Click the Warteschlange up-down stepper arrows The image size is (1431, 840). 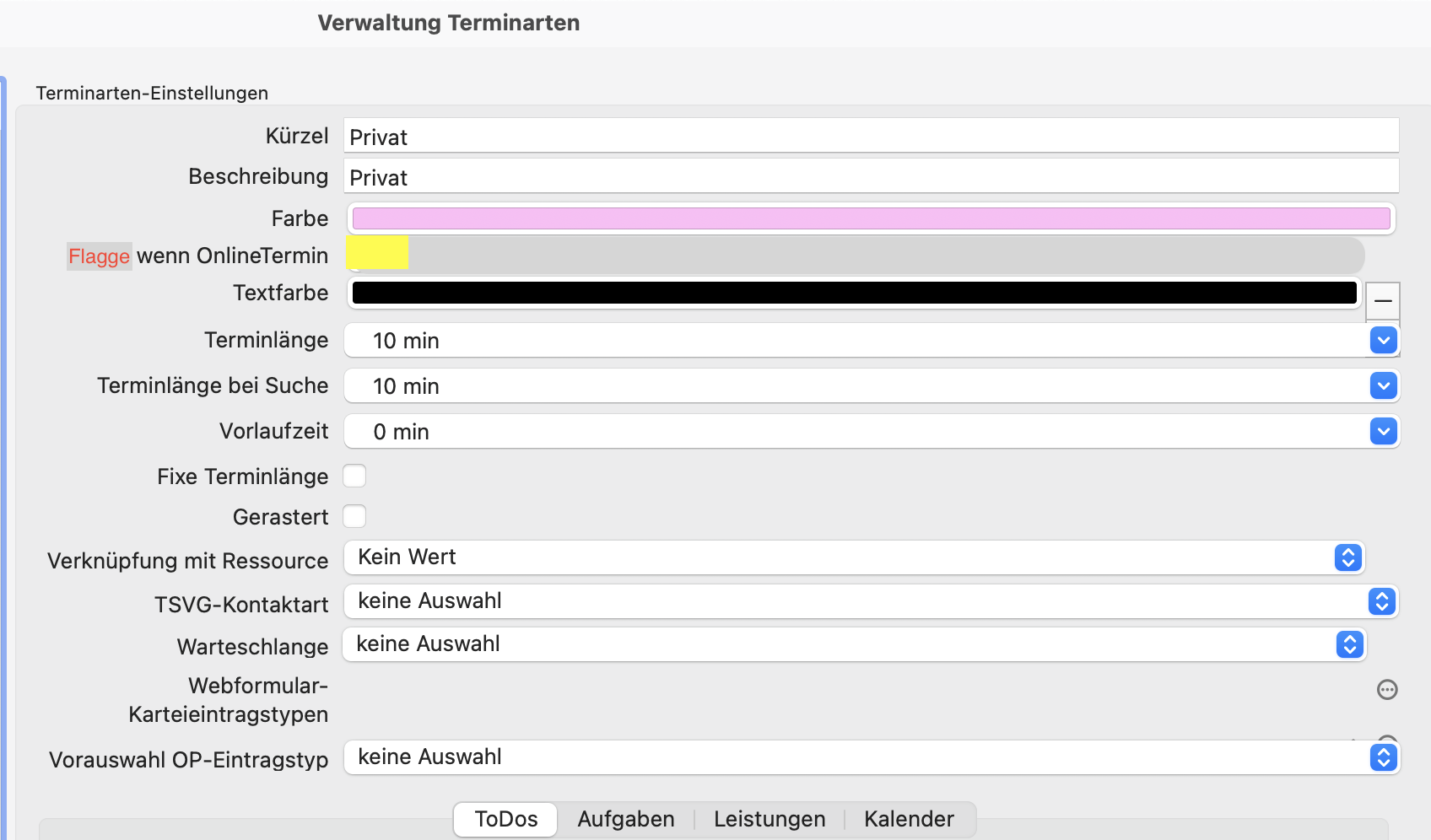tap(1349, 644)
